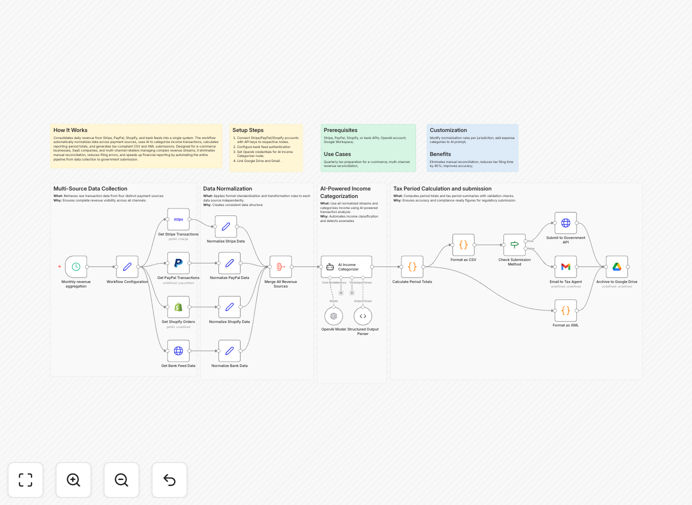This screenshot has width=692, height=505.
Task: Click the AI-Powered Income Categorization heading
Action: pos(345,192)
